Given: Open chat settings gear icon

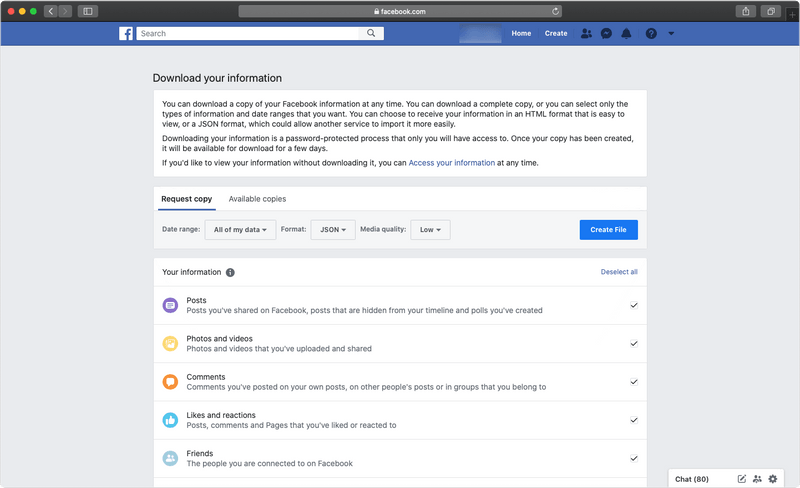Looking at the screenshot, I should pyautogui.click(x=773, y=479).
